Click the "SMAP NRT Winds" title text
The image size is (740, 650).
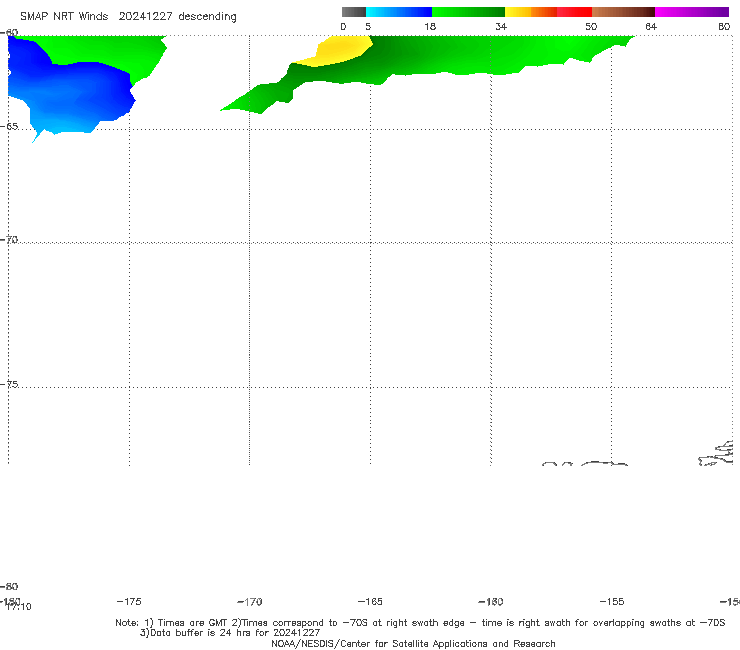[x=64, y=17]
